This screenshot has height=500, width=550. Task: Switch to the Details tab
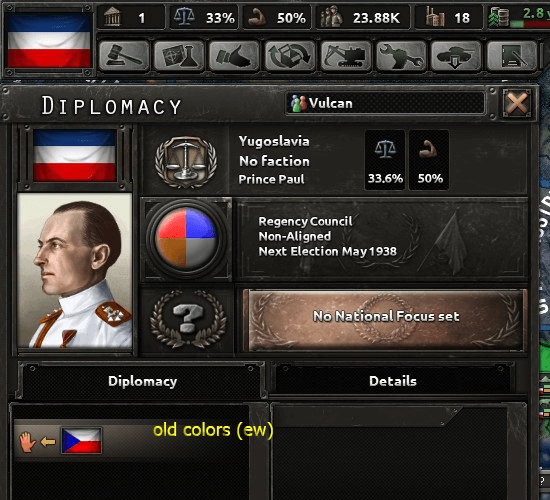pos(393,381)
